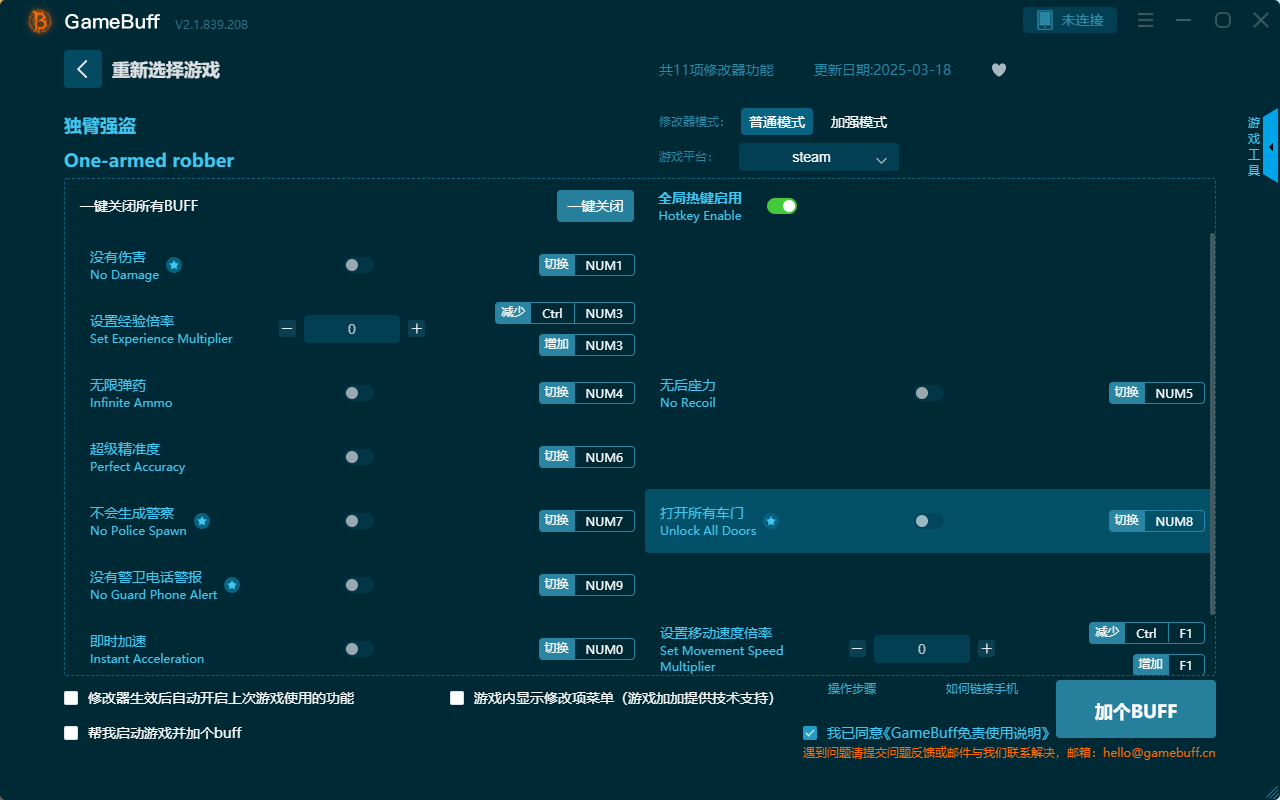
Task: Open the hamburger menu at top right
Action: (1145, 20)
